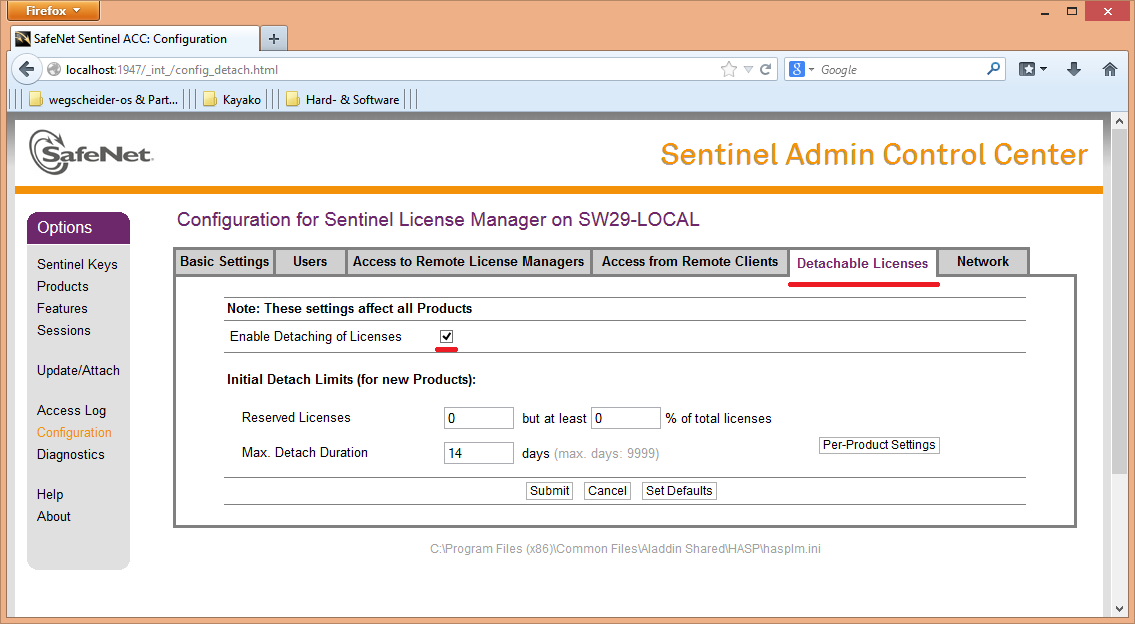Open the Products page

click(x=63, y=286)
